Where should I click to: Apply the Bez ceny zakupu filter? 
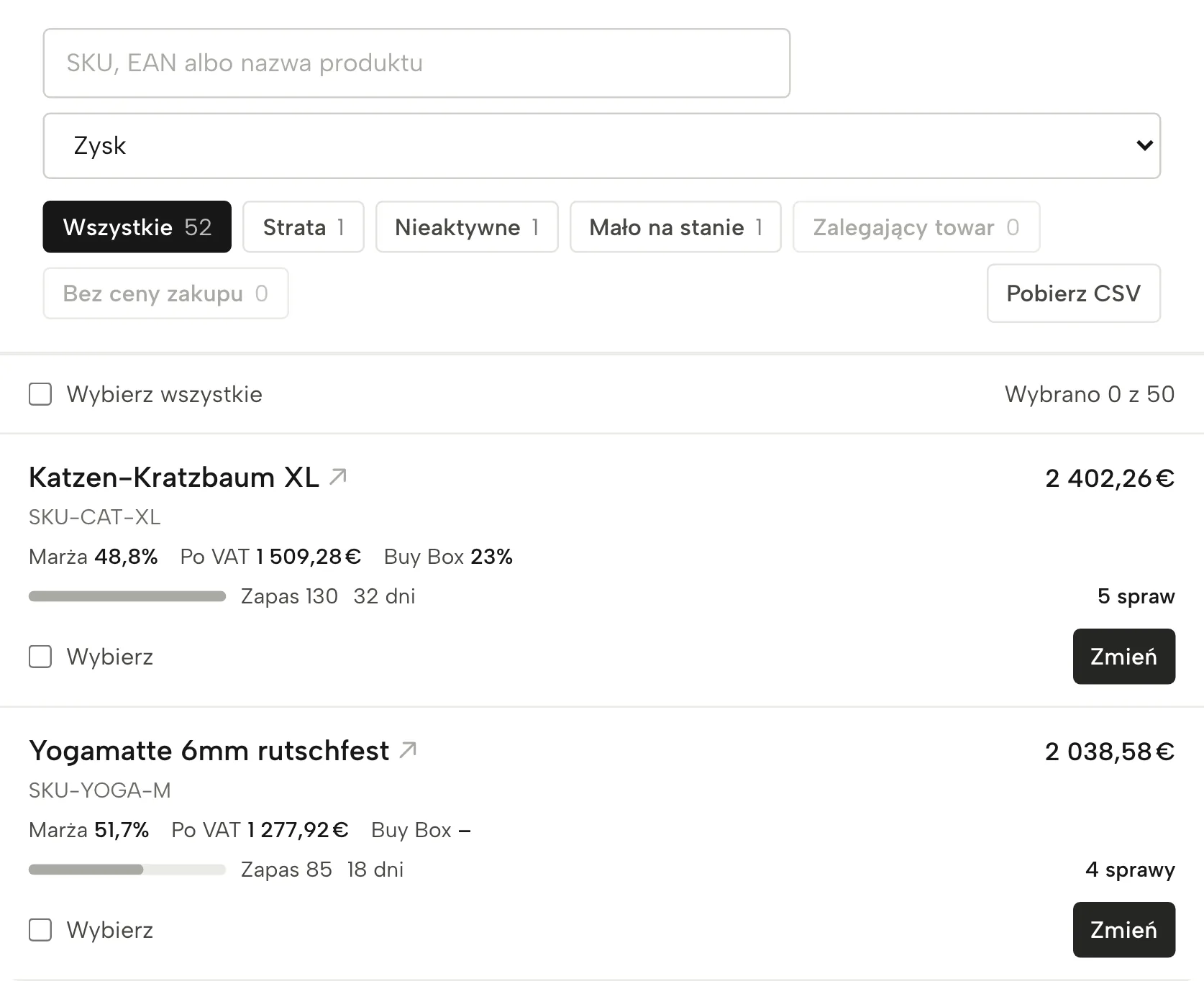[x=165, y=293]
